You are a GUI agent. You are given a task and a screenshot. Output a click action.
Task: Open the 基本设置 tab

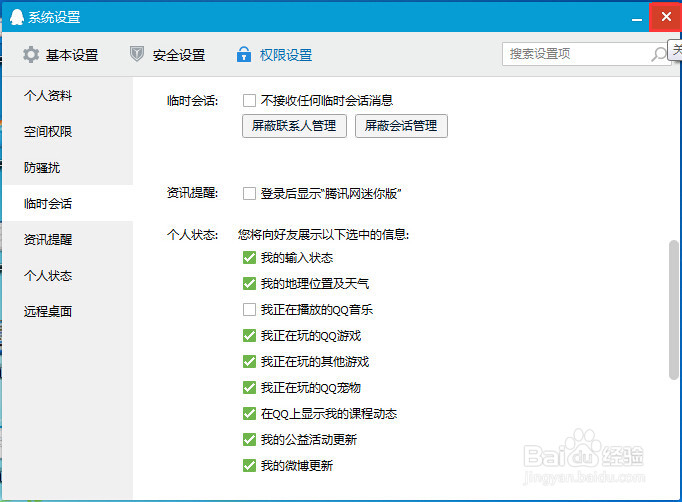[x=61, y=55]
